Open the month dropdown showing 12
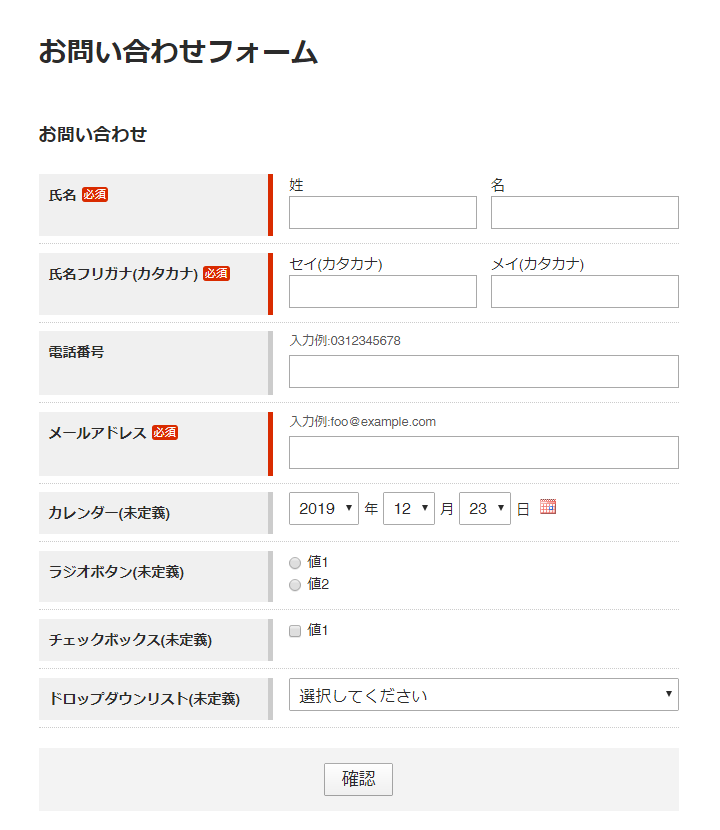Viewport: 720px width, 830px height. pyautogui.click(x=409, y=509)
